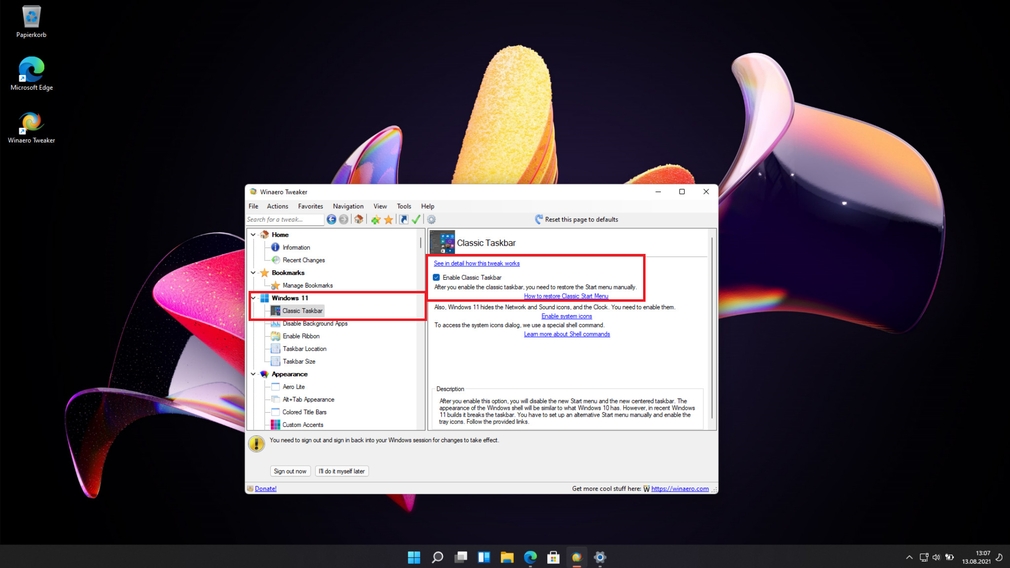Collapse the Windows 11 tree node
1010x568 pixels.
[x=253, y=298]
